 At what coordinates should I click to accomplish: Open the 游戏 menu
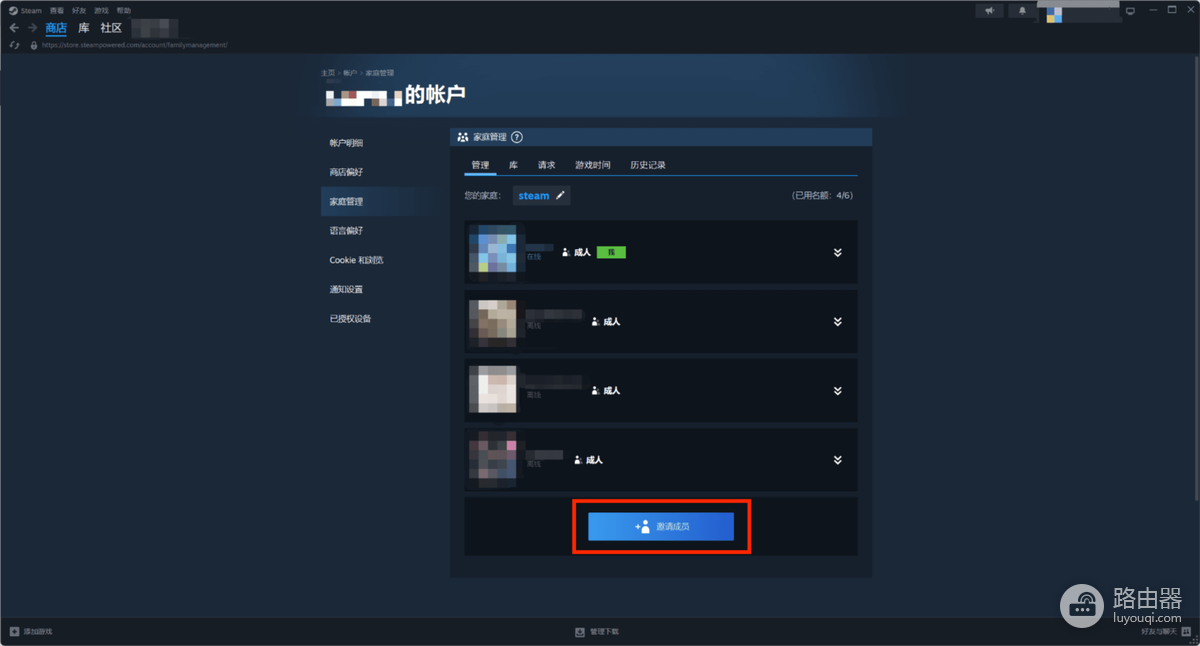[101, 10]
